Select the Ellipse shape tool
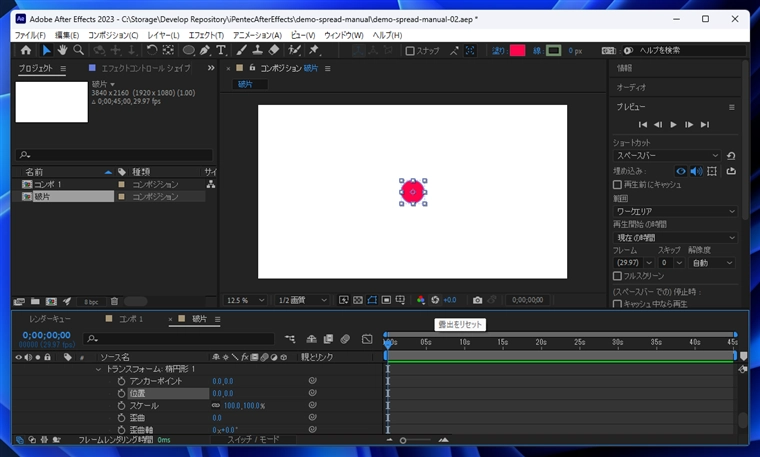The width and height of the screenshot is (760, 457). click(189, 50)
